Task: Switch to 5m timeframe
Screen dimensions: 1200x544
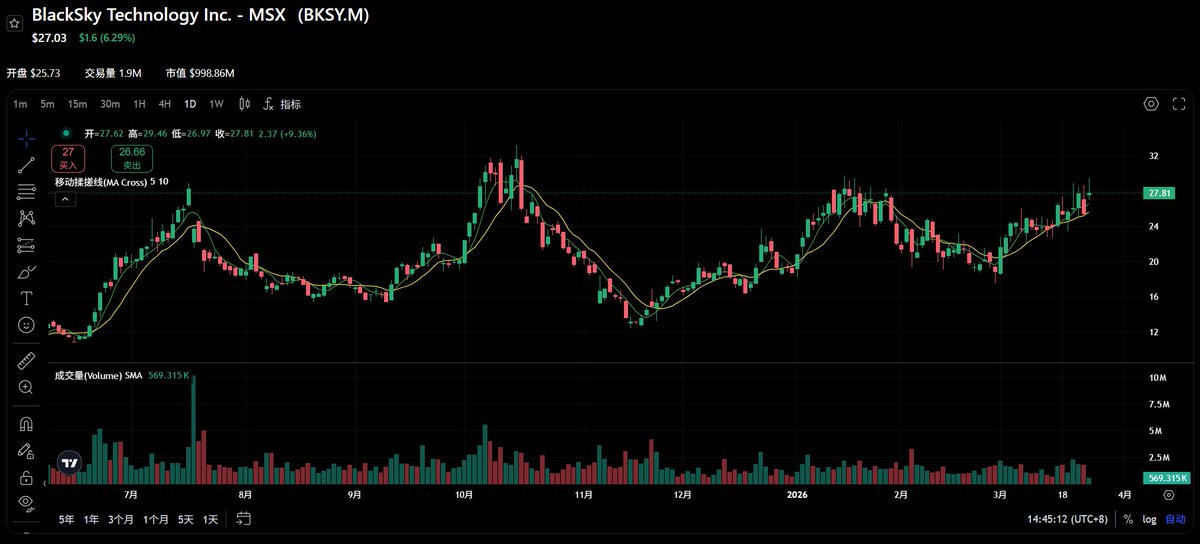Action: tap(47, 104)
